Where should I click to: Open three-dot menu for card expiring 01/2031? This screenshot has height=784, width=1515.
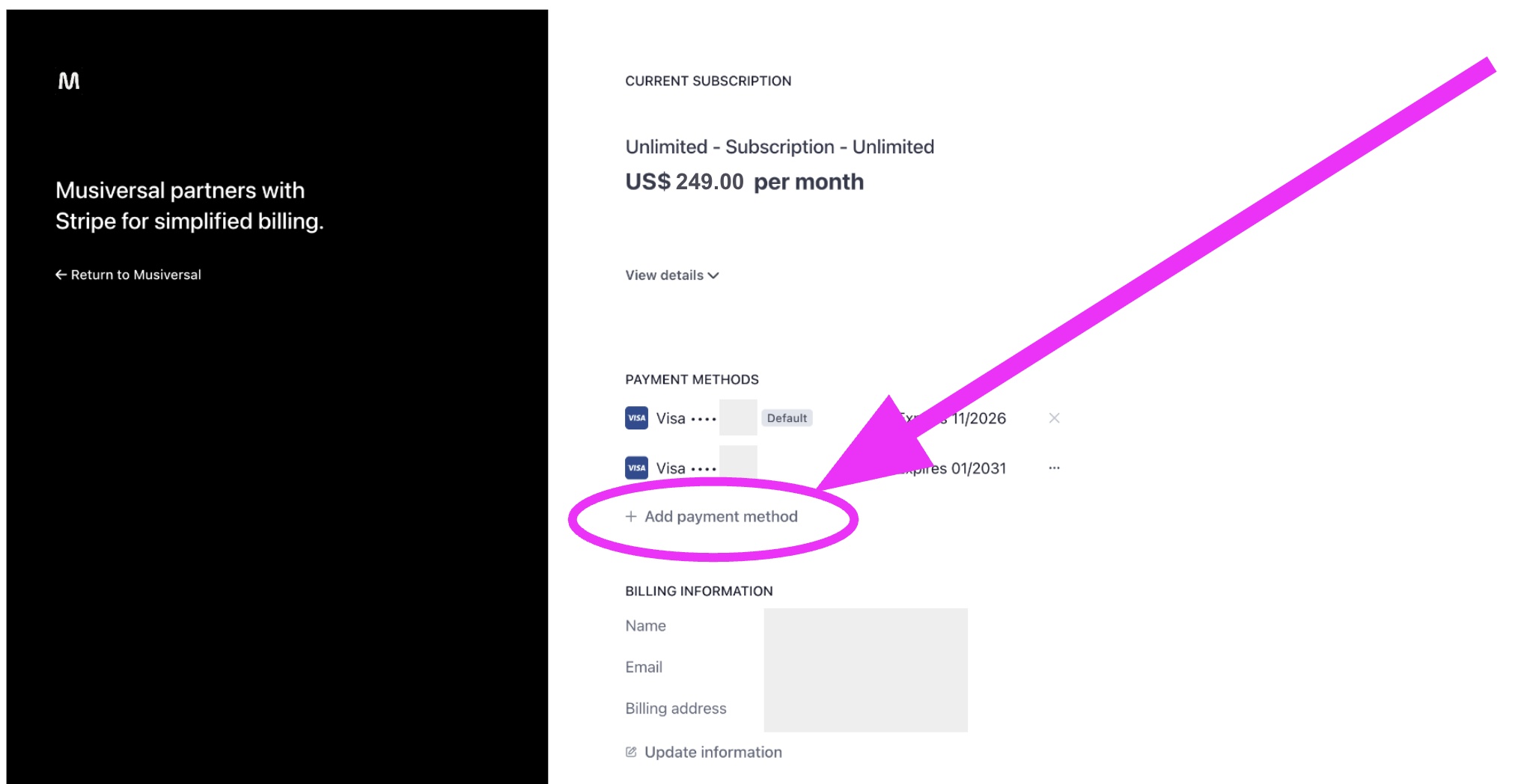click(1054, 468)
